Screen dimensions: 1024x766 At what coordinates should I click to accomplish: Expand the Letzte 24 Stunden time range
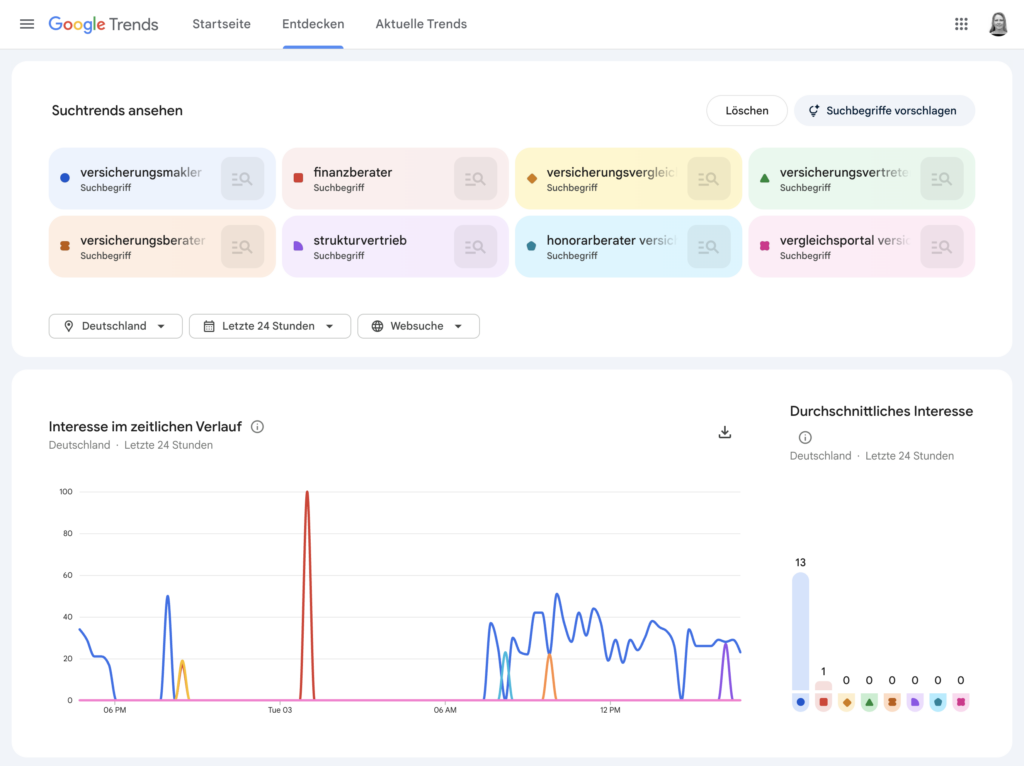(x=269, y=326)
